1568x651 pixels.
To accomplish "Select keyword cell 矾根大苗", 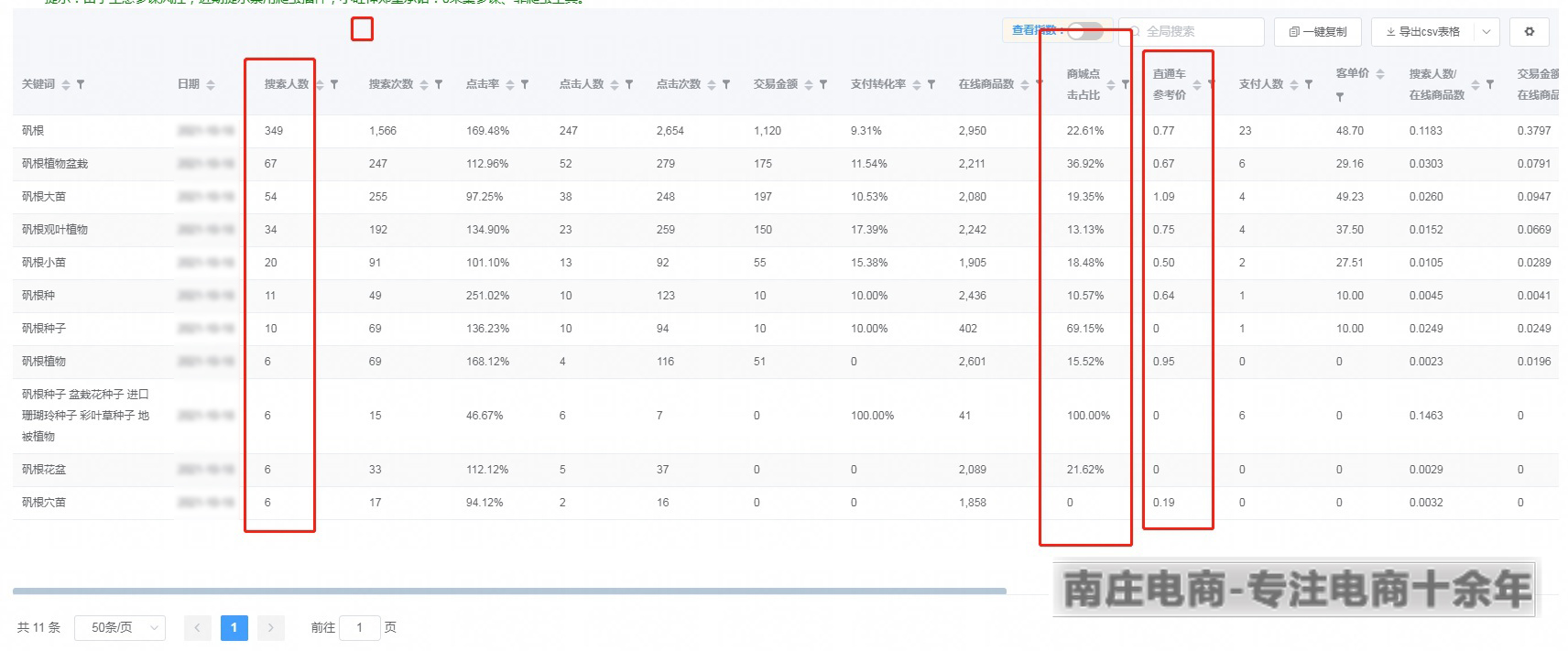I will coord(44,197).
